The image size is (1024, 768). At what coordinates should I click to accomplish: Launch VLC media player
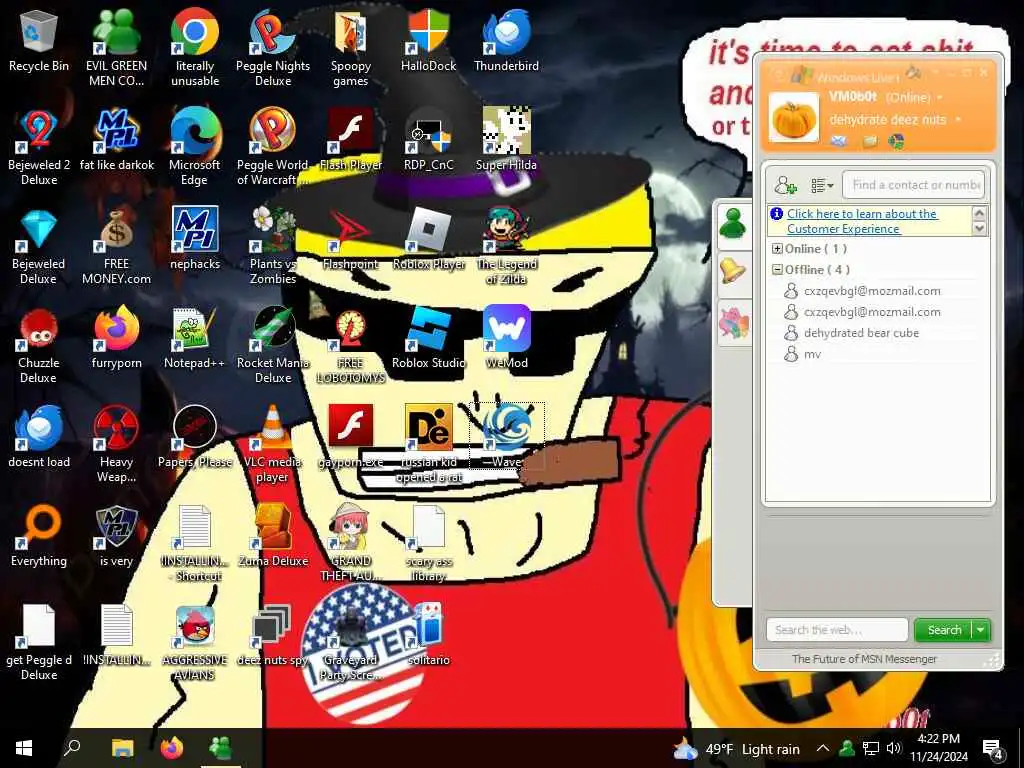pos(273,445)
